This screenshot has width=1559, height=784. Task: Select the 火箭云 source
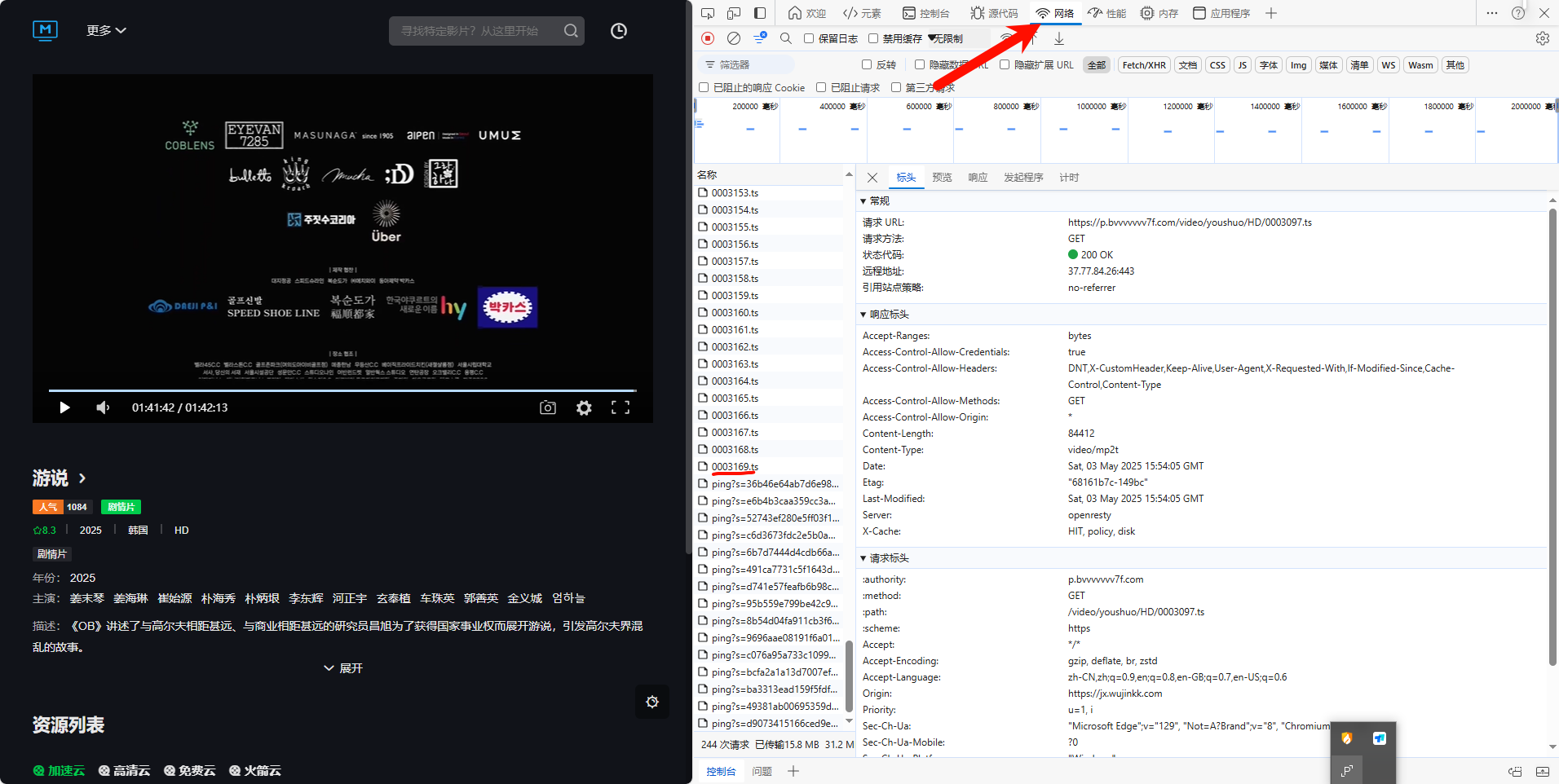coord(254,770)
